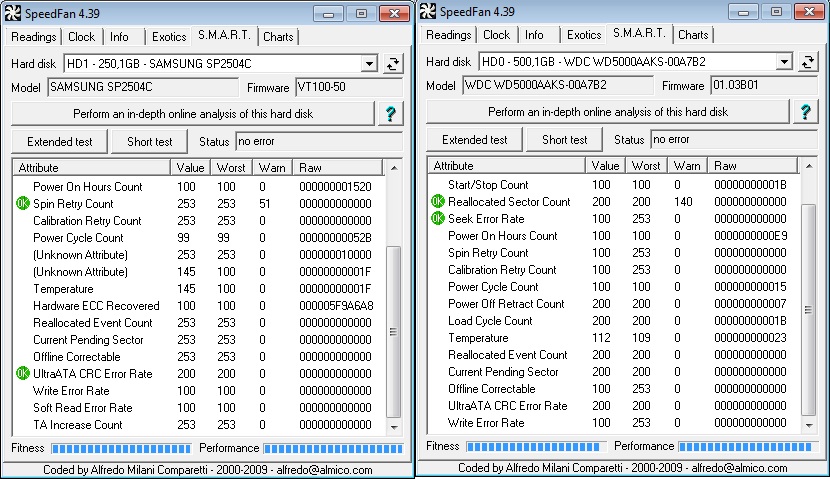Select Load Cycle Count row
The height and width of the screenshot is (479, 830).
pos(614,321)
